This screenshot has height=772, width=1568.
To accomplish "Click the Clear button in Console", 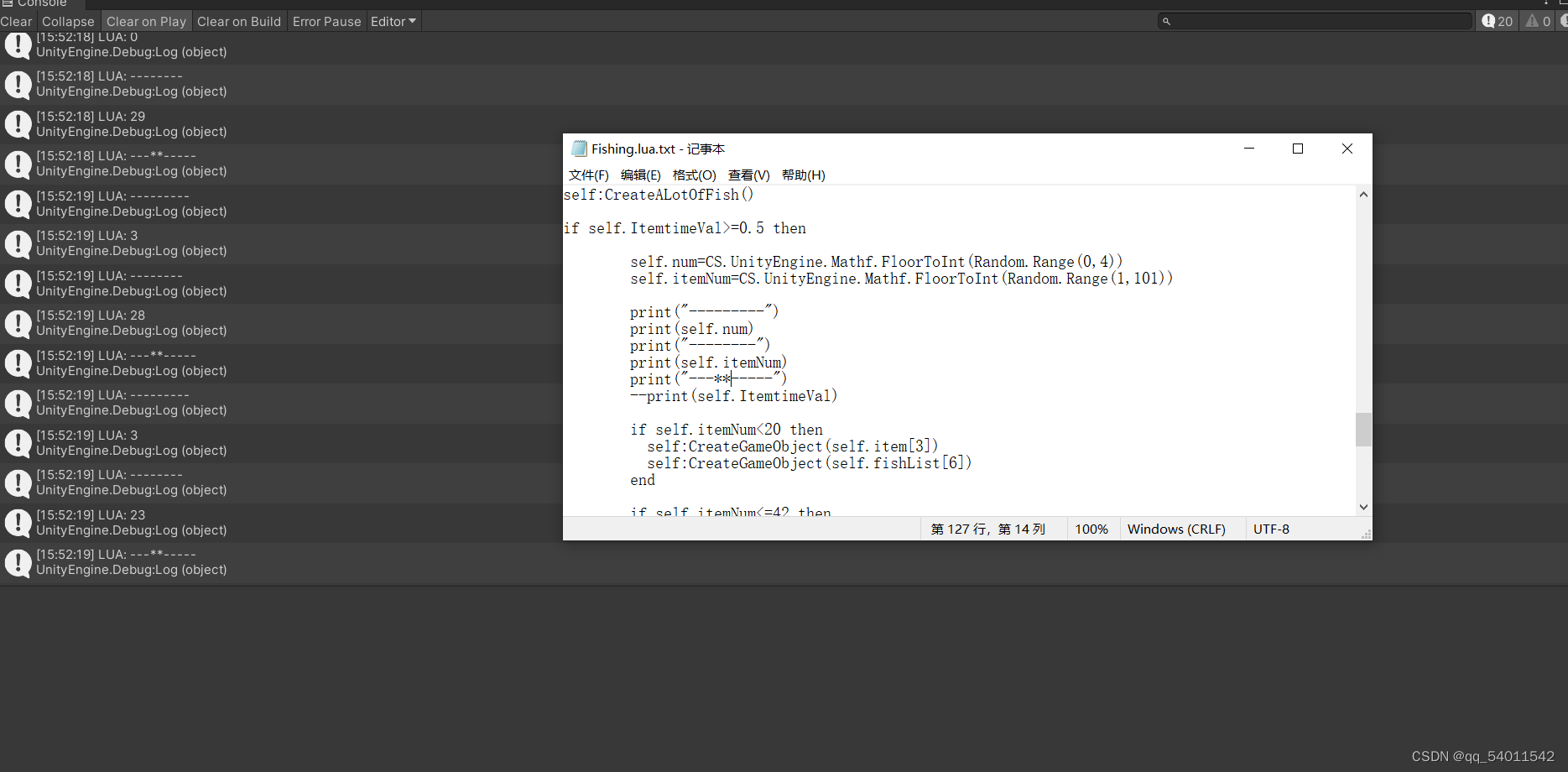I will click(17, 22).
